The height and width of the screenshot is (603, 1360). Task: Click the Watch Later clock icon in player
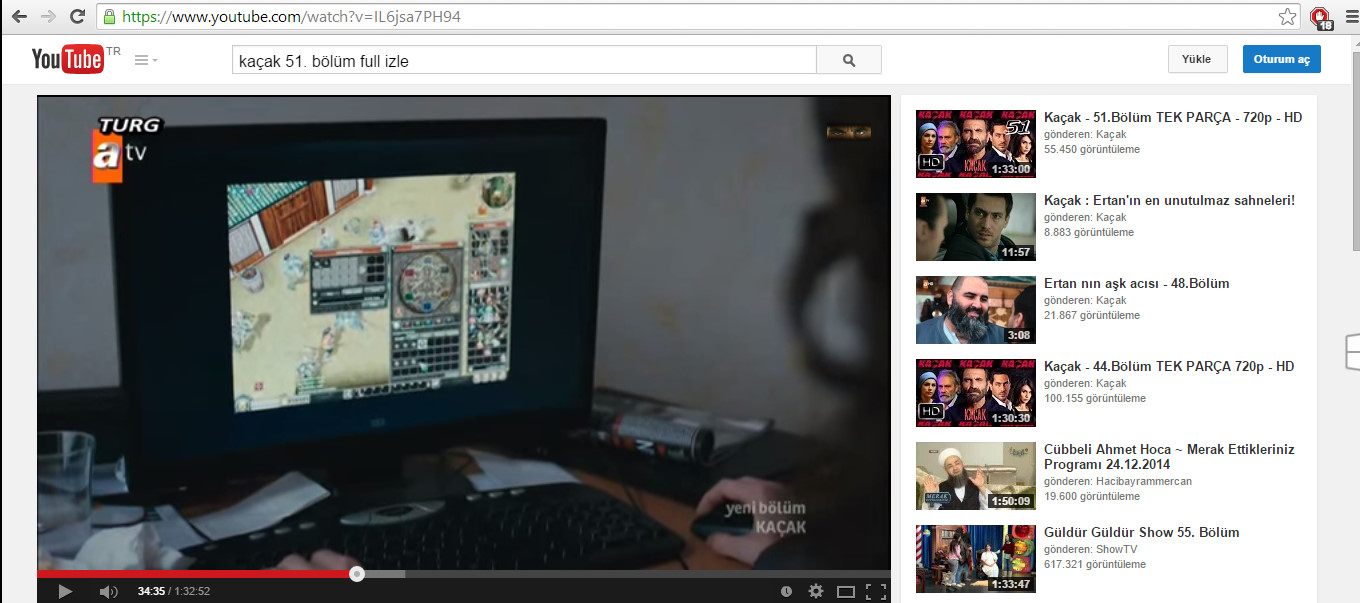tap(786, 591)
